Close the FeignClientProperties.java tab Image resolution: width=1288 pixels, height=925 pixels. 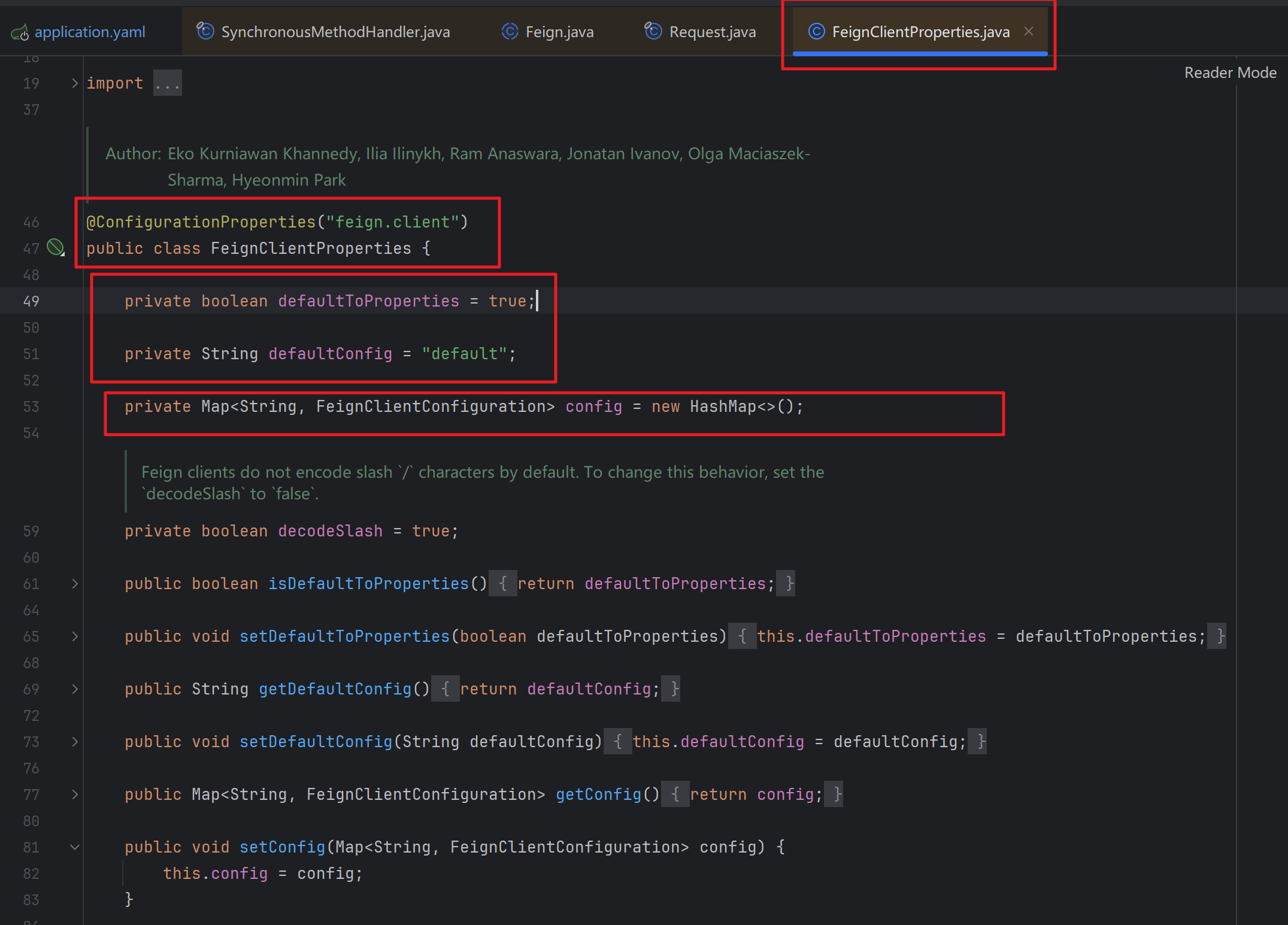[1029, 31]
